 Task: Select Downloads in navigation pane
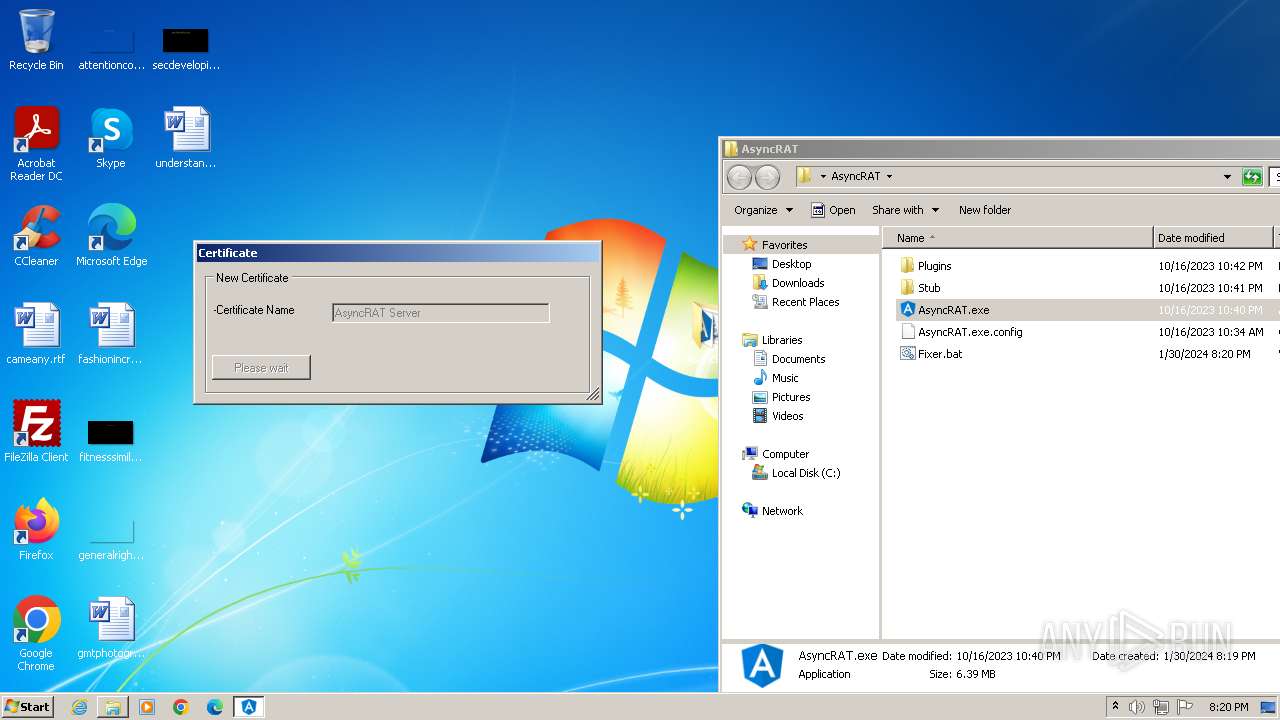[798, 283]
